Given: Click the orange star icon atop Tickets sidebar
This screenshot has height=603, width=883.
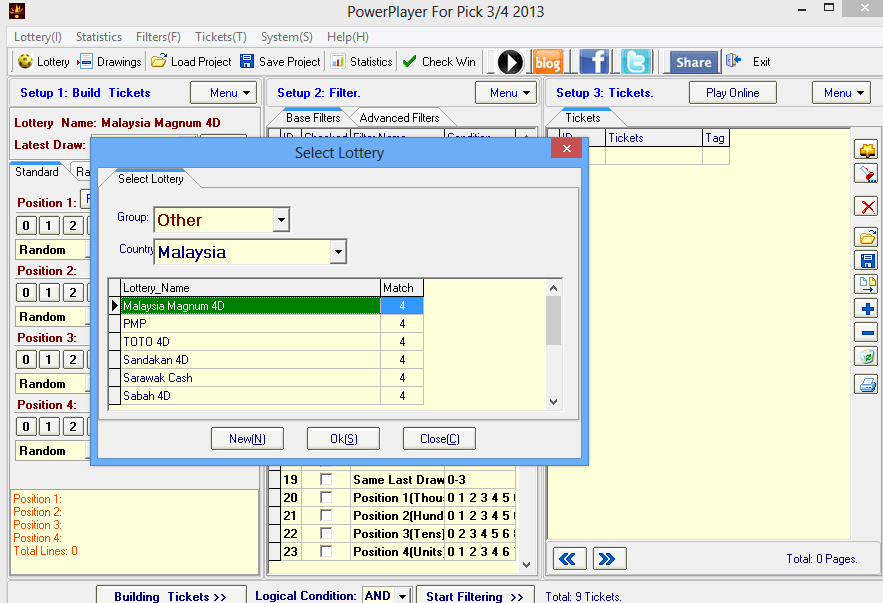Looking at the screenshot, I should [x=867, y=150].
